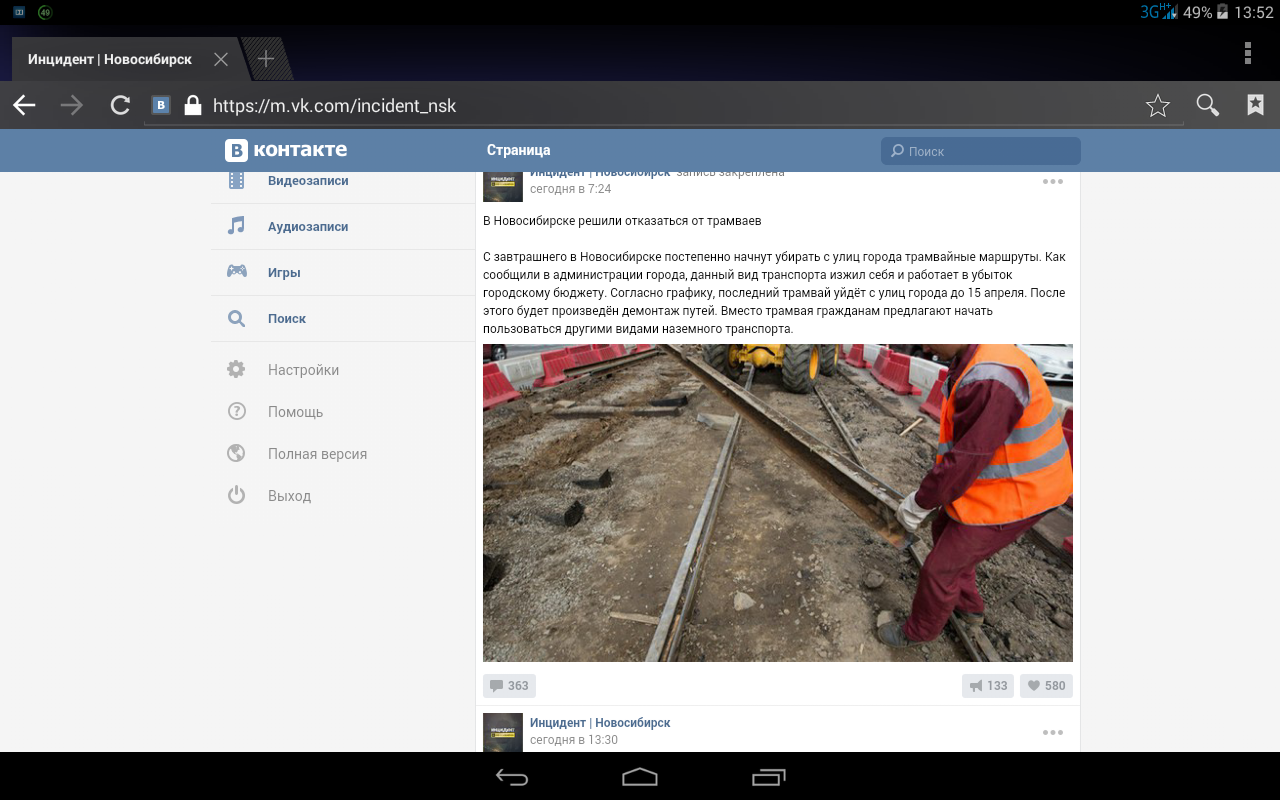
Task: Open Настройки from the sidebar
Action: click(x=303, y=370)
